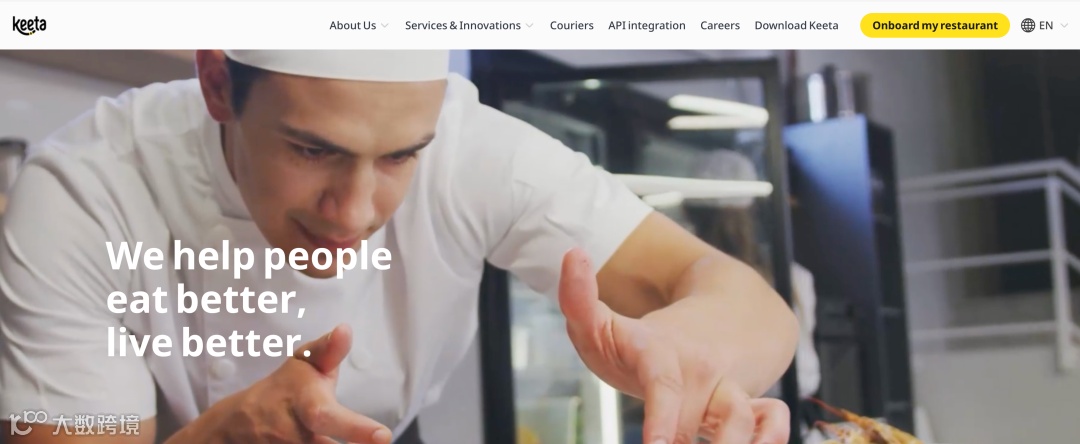Select Download Keeta in the navigation

click(x=796, y=25)
